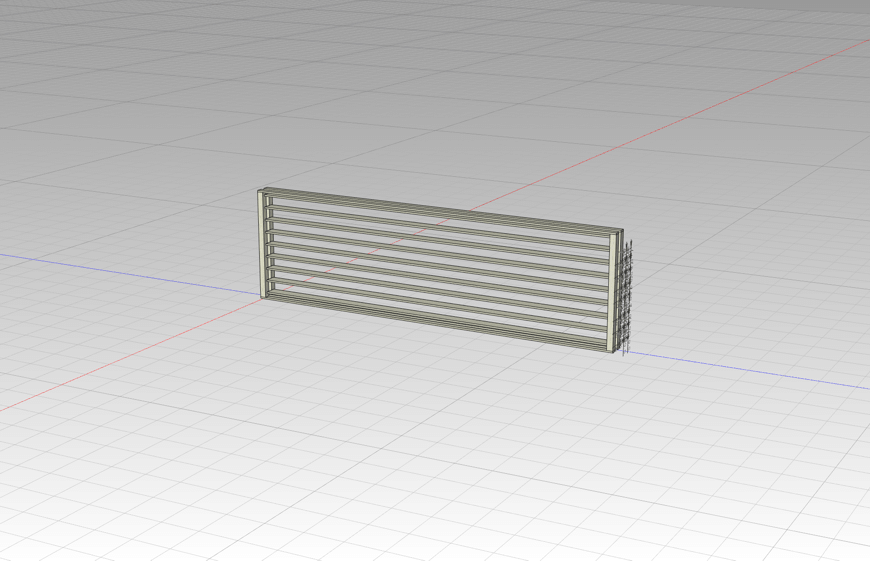Select the left vertical post of the frame
The image size is (870, 561).
tap(261, 244)
